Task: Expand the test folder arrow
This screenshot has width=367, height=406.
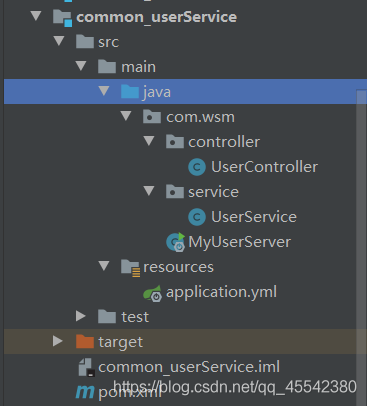Action: [81, 316]
